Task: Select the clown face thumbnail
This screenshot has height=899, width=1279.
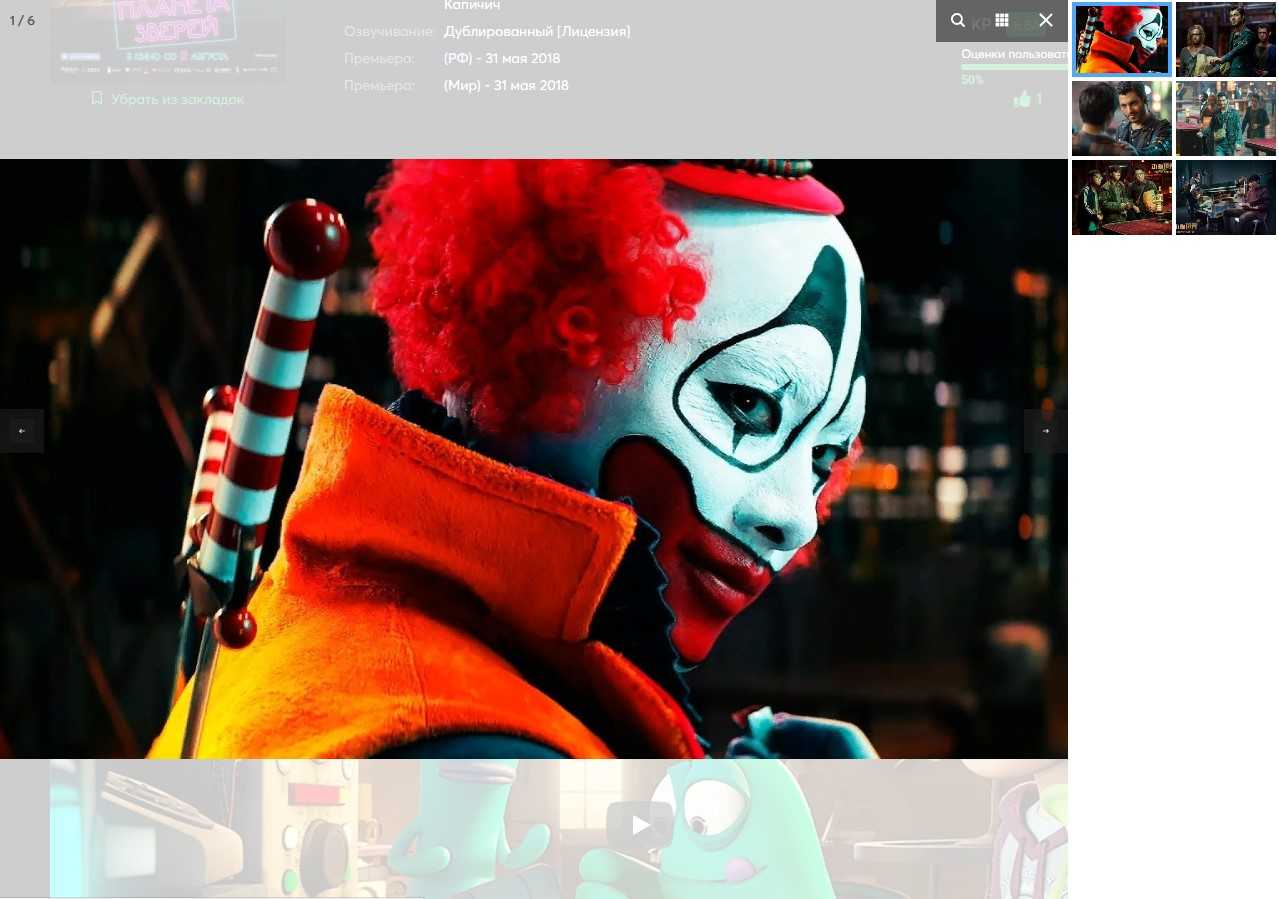Action: (1122, 40)
